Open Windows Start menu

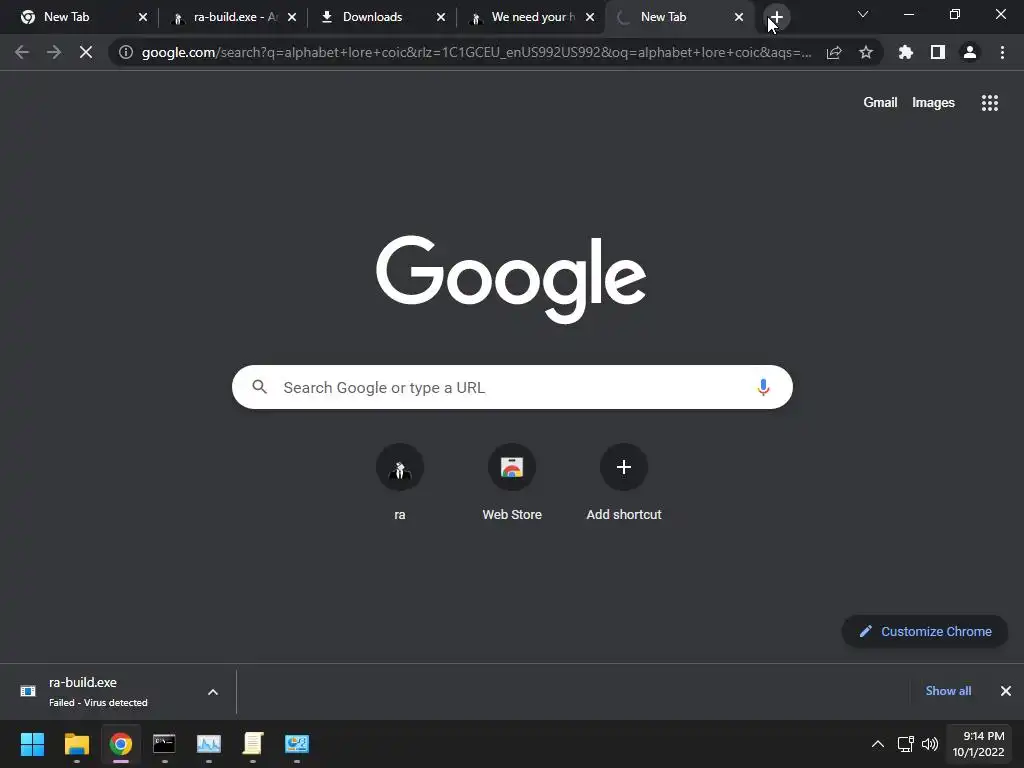[32, 744]
